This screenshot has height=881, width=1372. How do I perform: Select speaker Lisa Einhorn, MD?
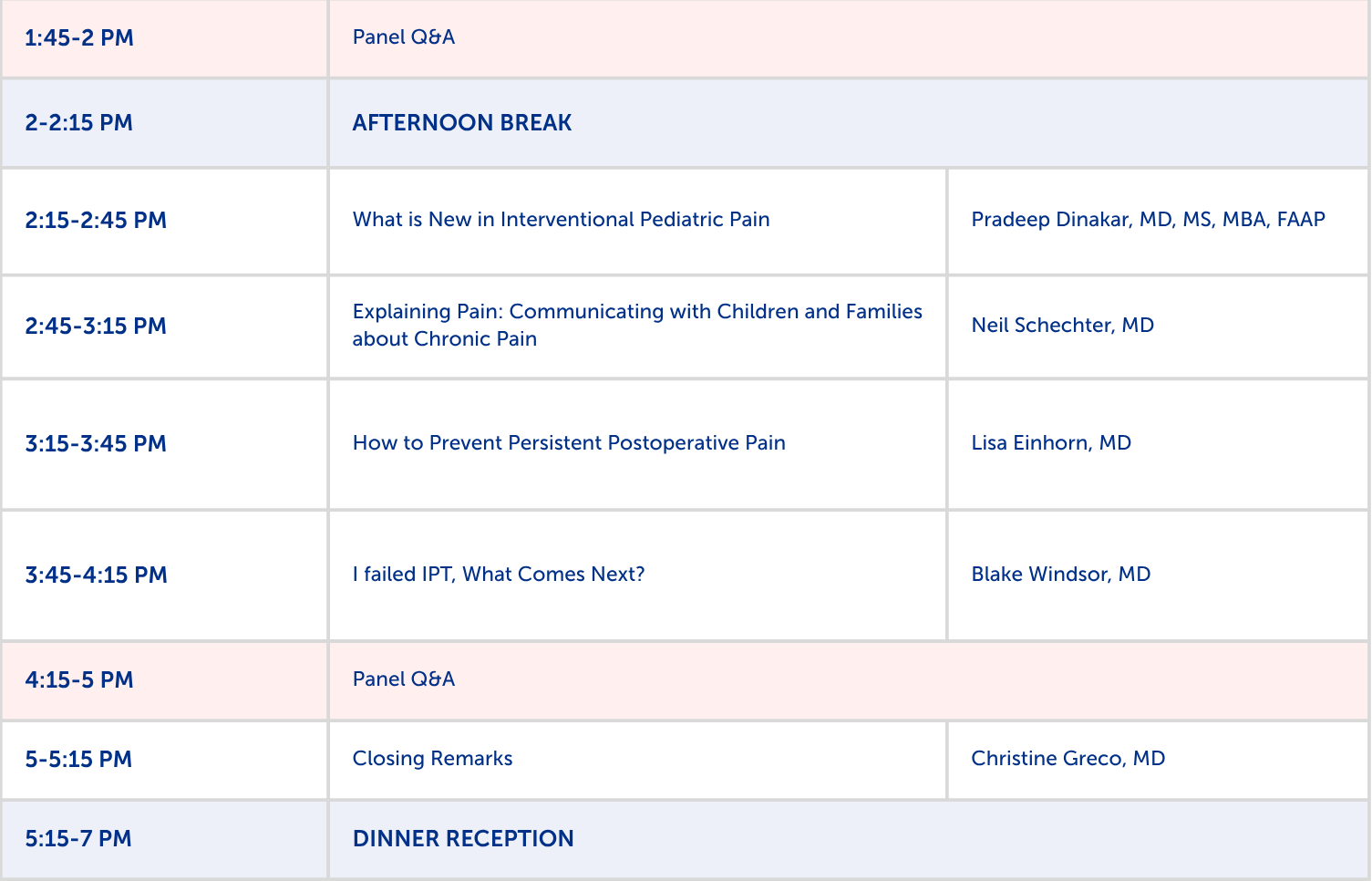coord(1051,443)
